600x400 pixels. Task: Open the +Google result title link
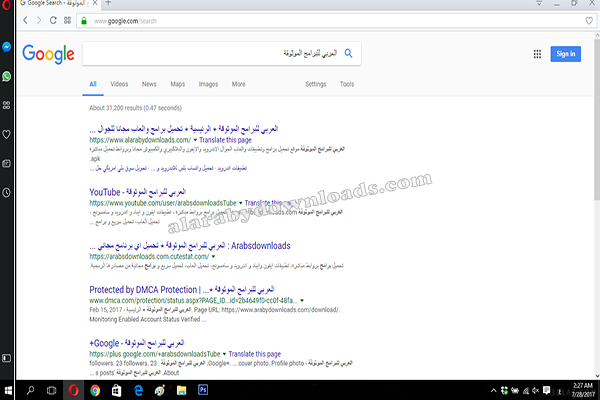[x=137, y=343]
